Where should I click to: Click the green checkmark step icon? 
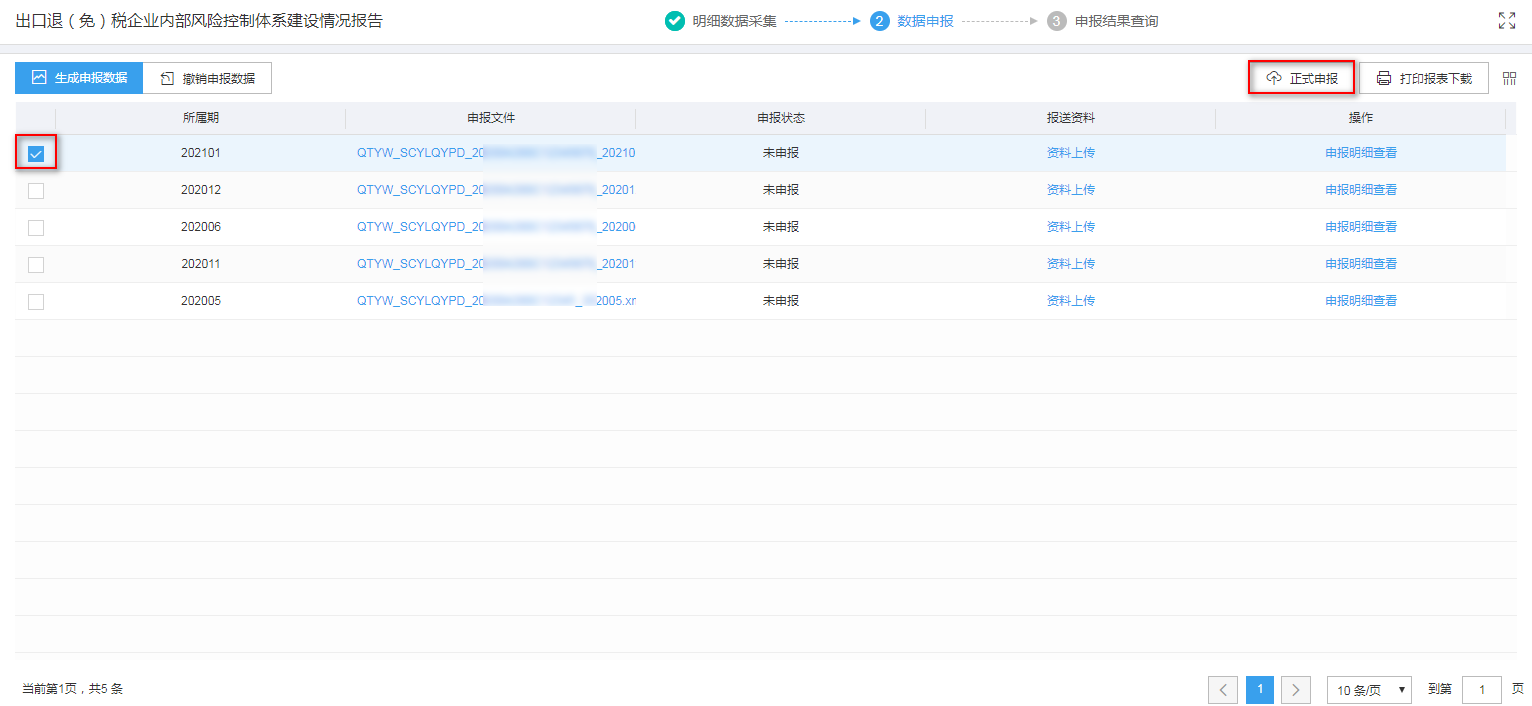point(675,20)
